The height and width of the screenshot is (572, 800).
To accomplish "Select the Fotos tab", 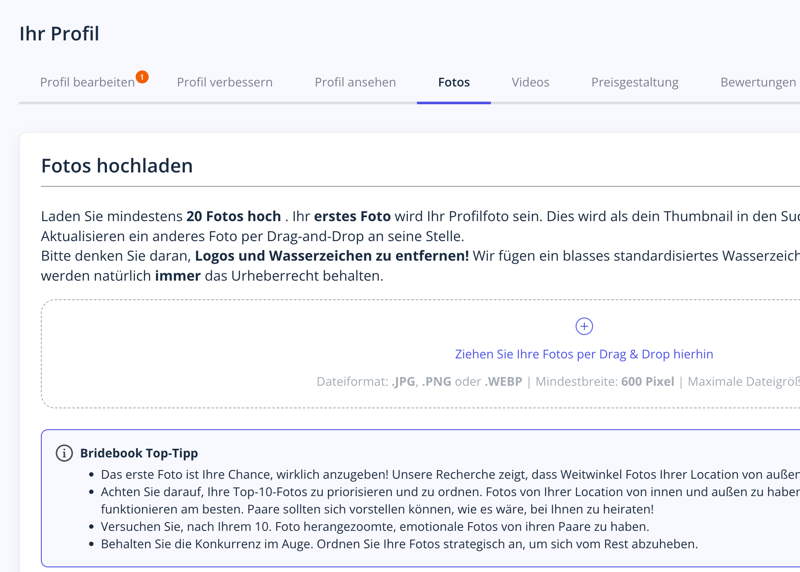I will [x=454, y=82].
